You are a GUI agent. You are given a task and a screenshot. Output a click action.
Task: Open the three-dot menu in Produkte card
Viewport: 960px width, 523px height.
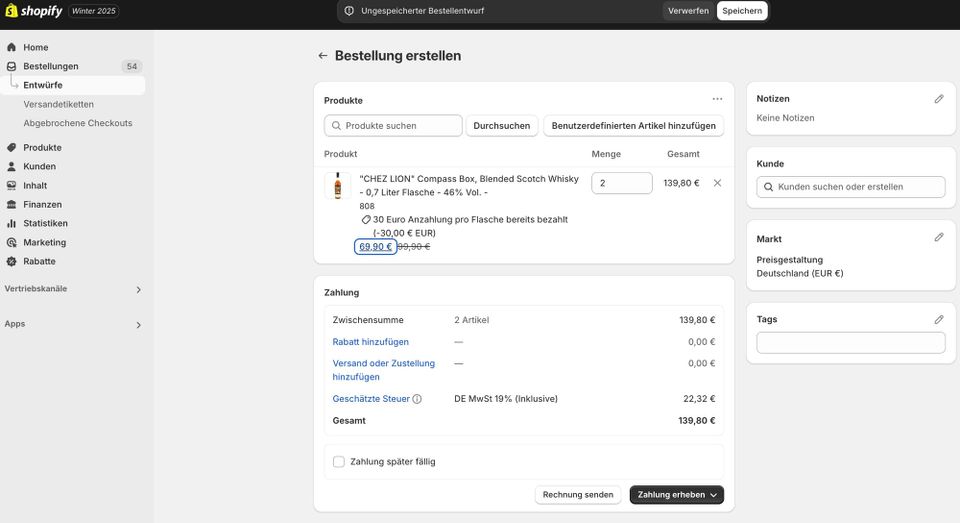coord(717,99)
